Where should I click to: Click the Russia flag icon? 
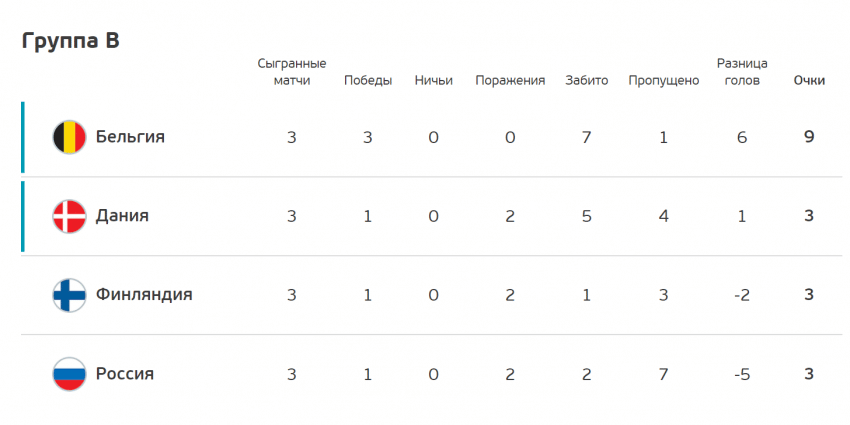click(69, 374)
